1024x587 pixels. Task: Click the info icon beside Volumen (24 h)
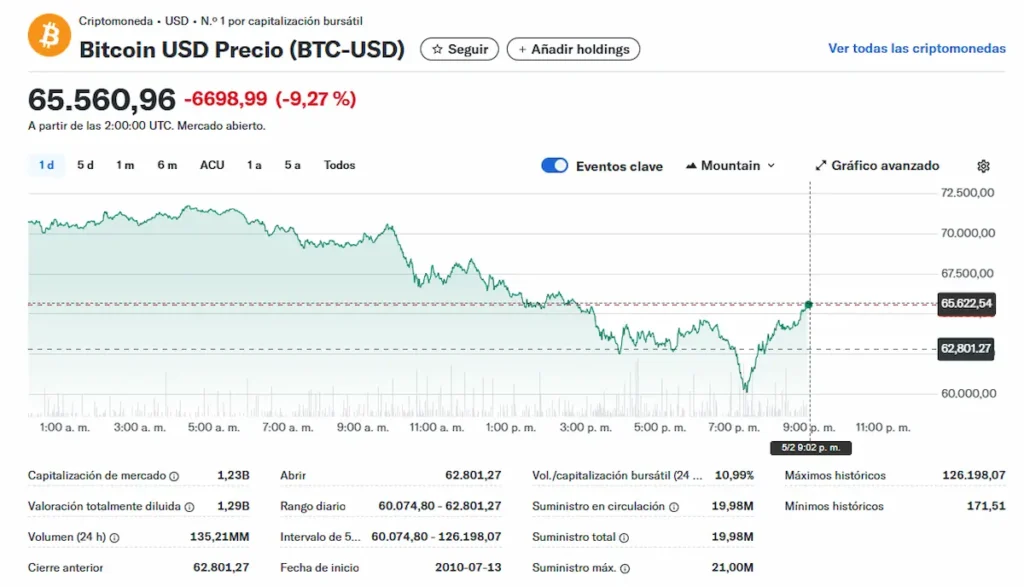114,538
